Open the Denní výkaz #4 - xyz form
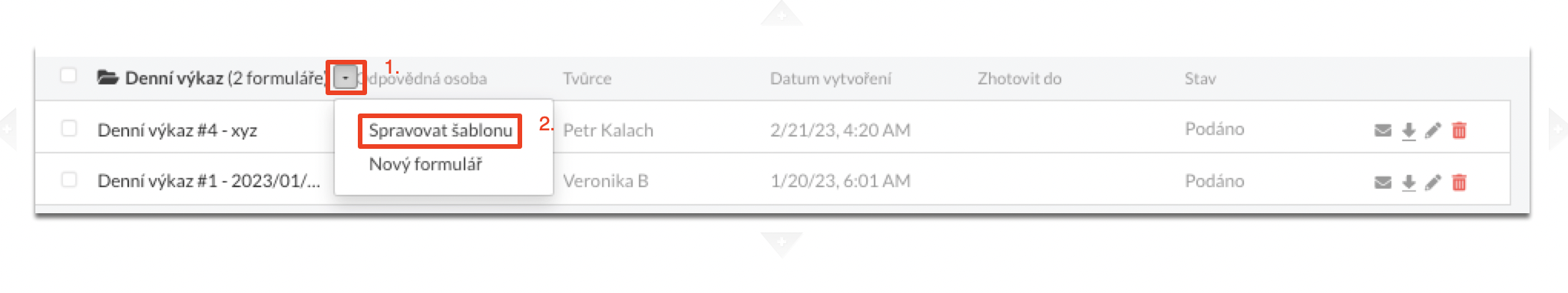The height and width of the screenshot is (293, 1568). pos(177,130)
